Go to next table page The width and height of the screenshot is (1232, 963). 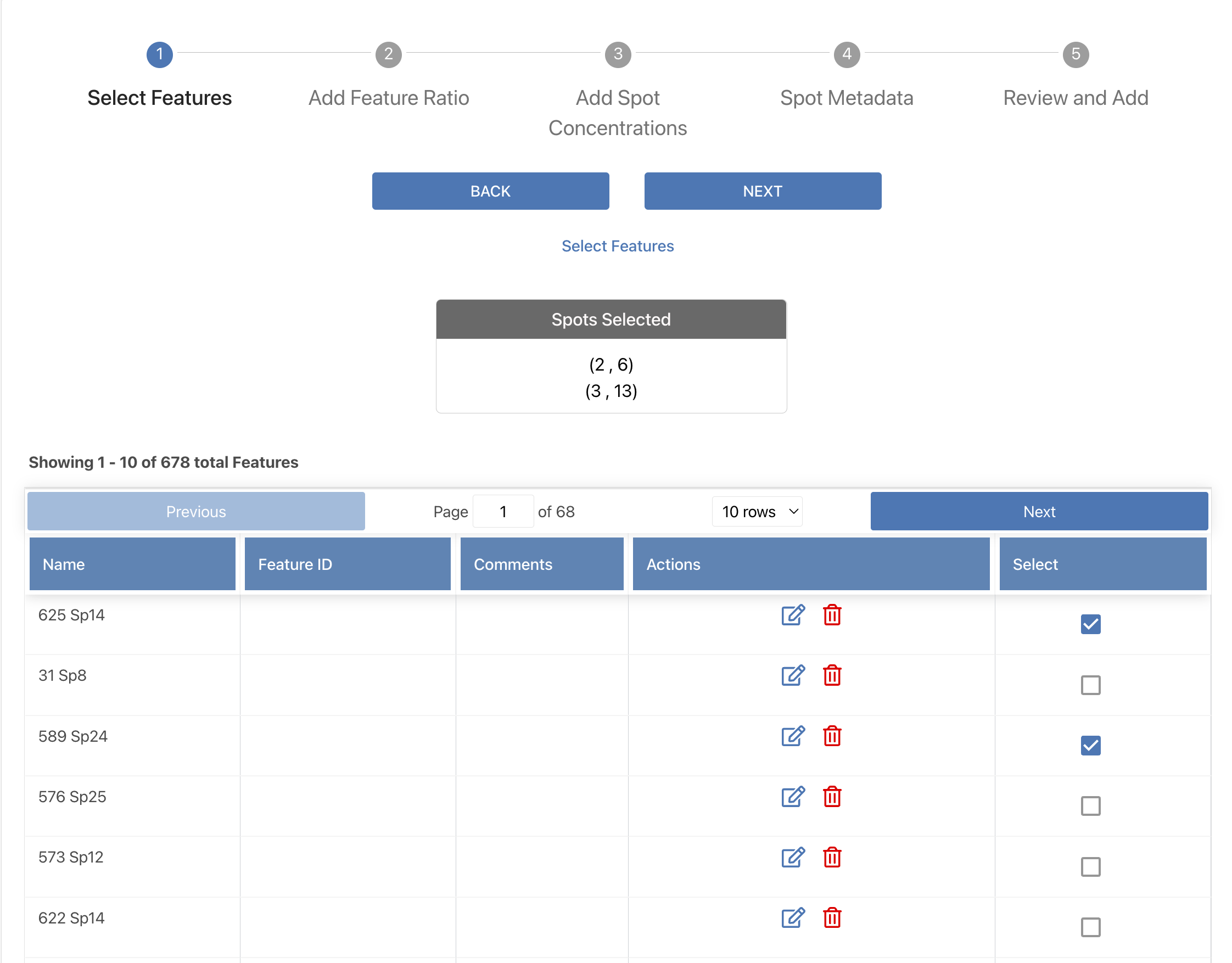[x=1039, y=512]
